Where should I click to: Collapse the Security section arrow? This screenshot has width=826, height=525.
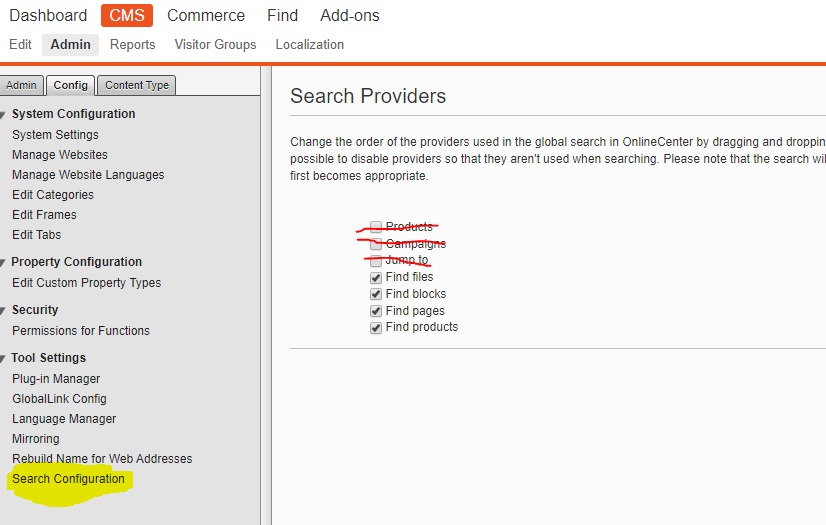tap(4, 310)
